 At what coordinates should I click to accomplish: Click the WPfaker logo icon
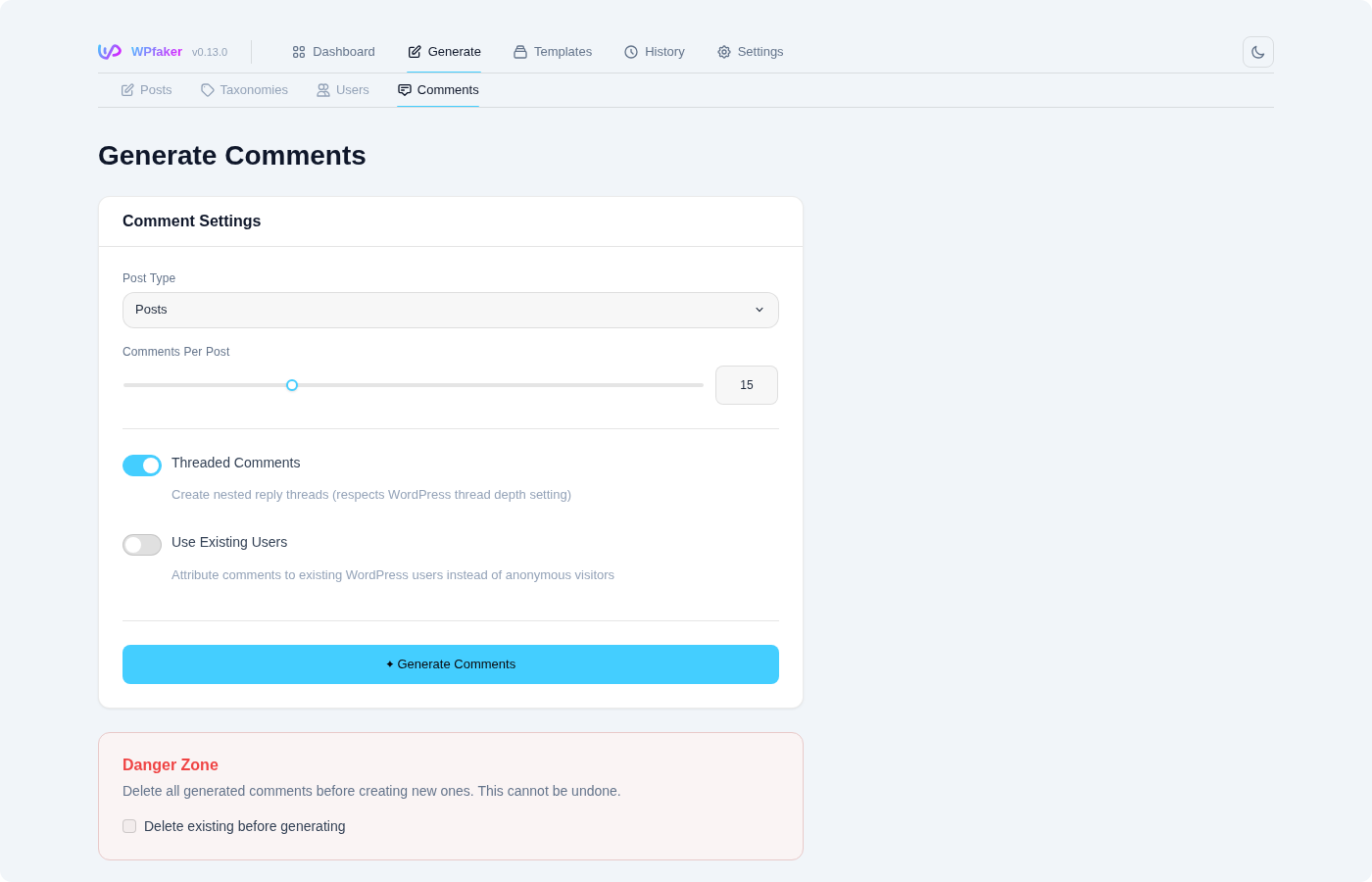[109, 51]
